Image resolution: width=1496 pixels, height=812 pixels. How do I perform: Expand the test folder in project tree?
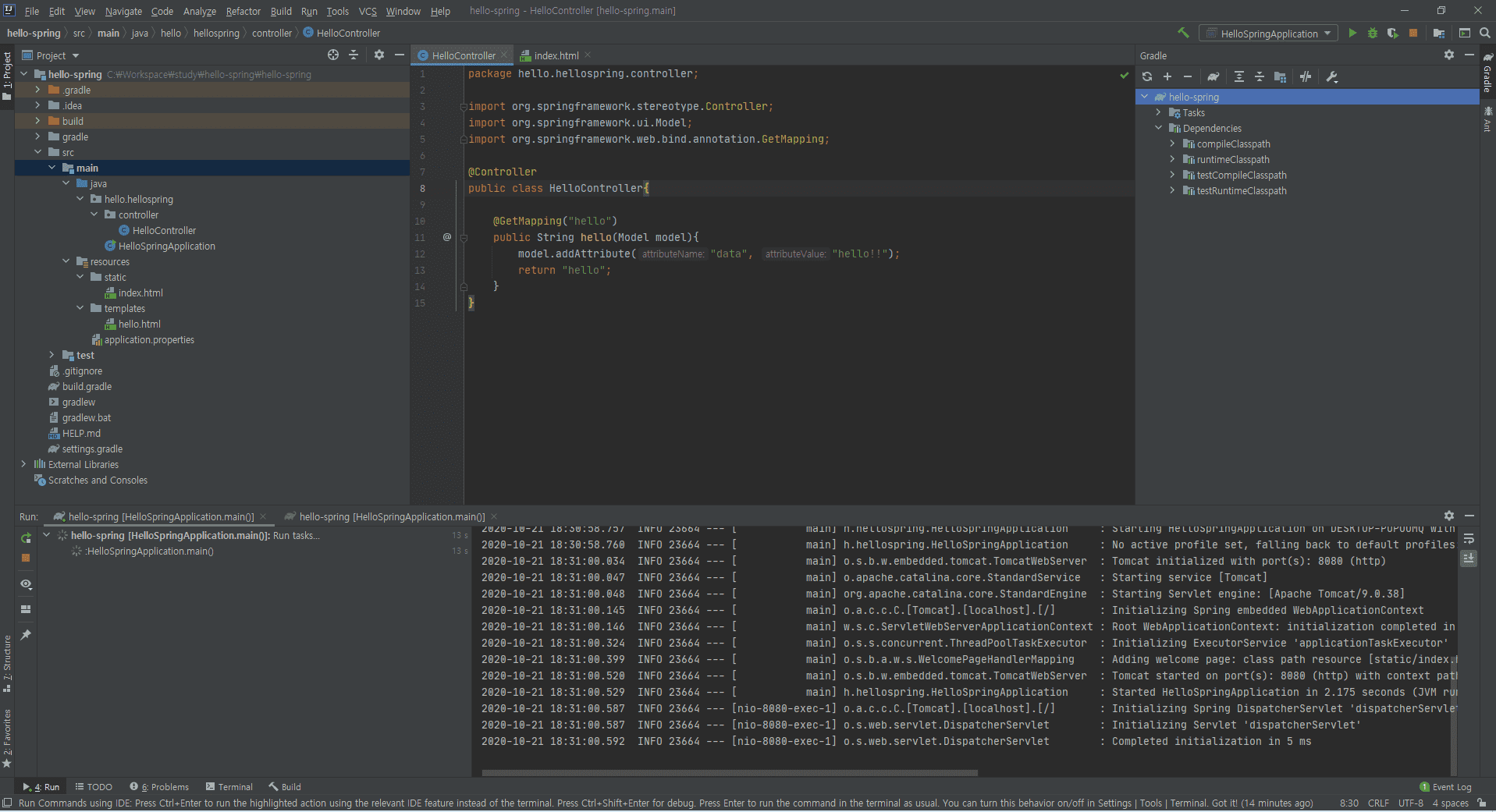click(52, 355)
